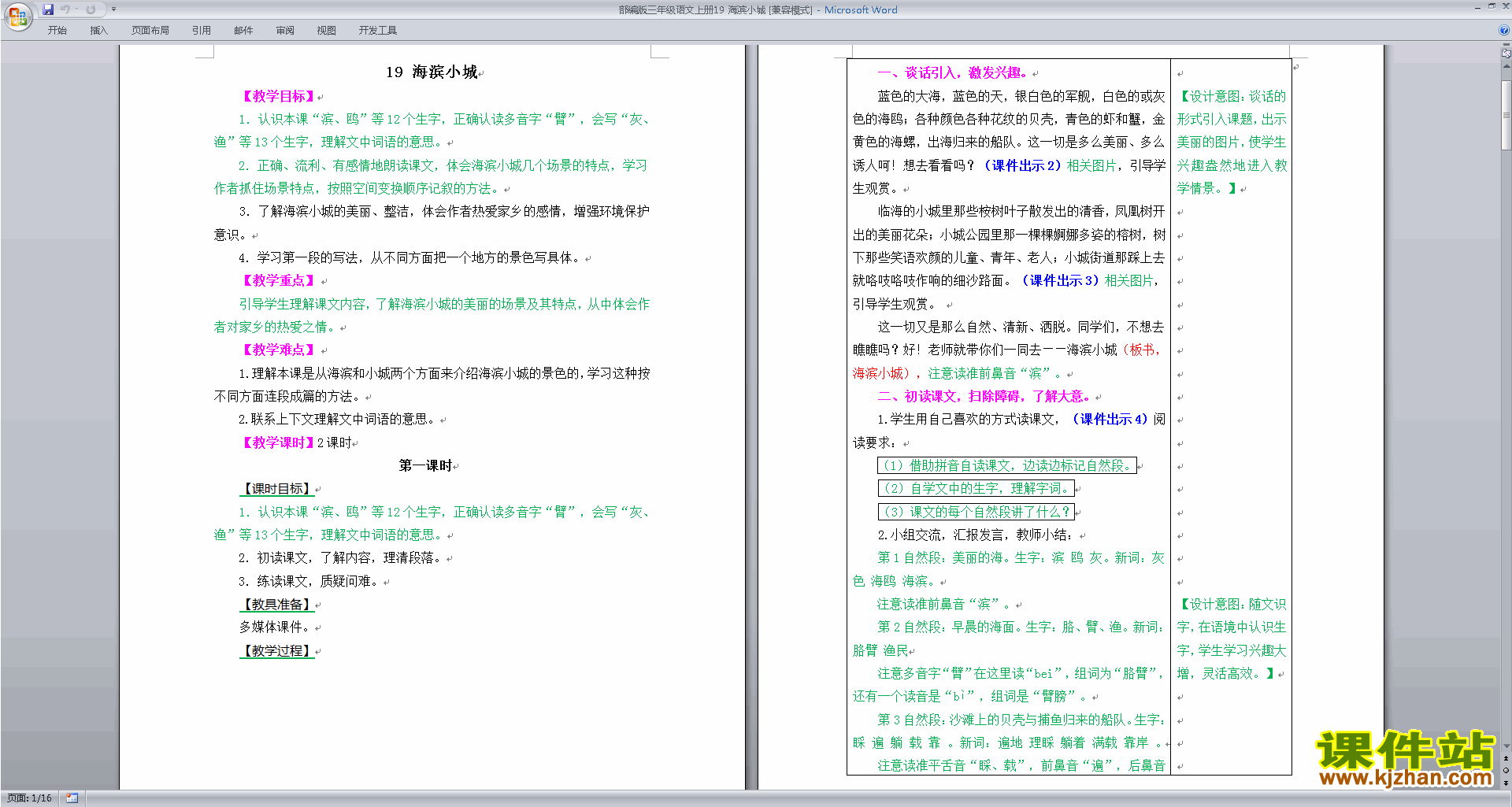Screen dimensions: 1512x807
Task: Open Word Help via question mark icon
Action: pyautogui.click(x=1504, y=30)
